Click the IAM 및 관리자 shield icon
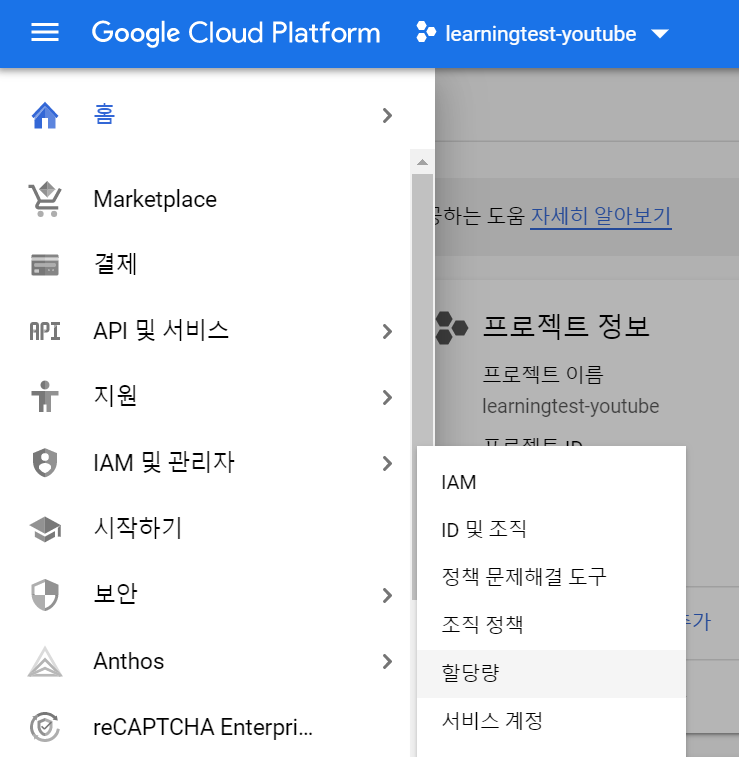Viewport: 739px width, 757px height. point(45,463)
